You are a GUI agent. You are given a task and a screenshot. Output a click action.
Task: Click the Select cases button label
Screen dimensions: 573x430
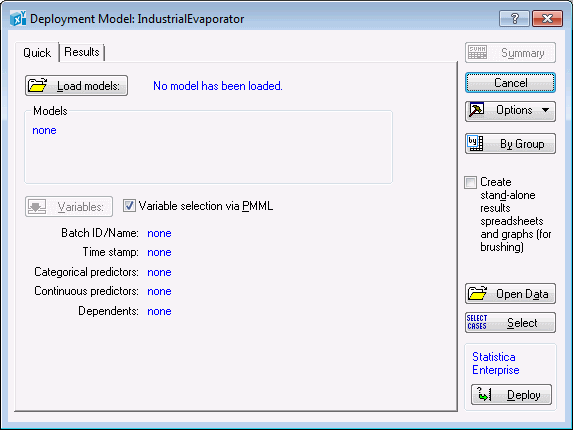(522, 323)
